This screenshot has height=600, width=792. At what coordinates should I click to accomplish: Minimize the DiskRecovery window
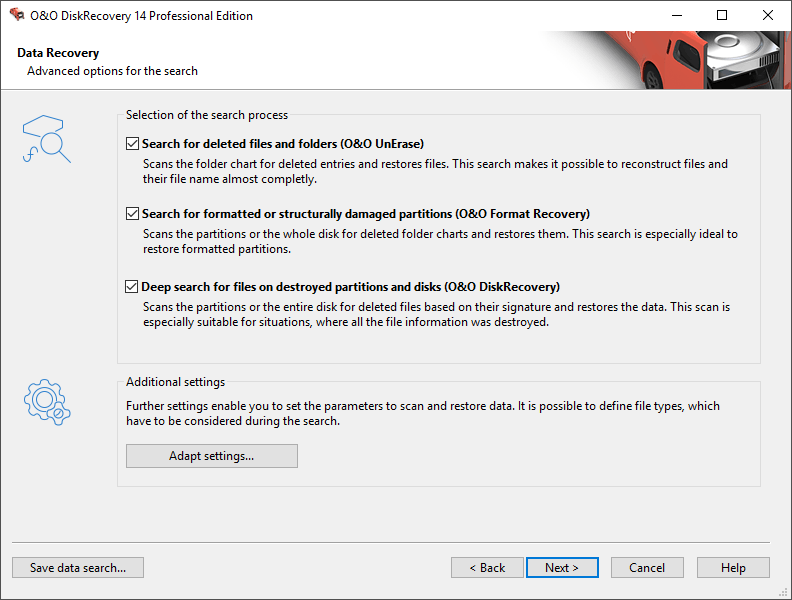[676, 16]
